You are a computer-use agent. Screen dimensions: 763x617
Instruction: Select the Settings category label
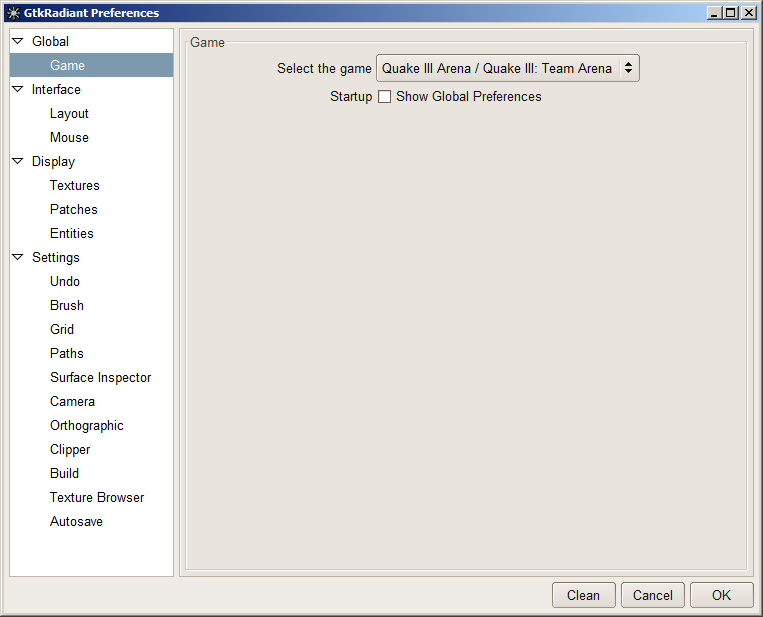[55, 257]
